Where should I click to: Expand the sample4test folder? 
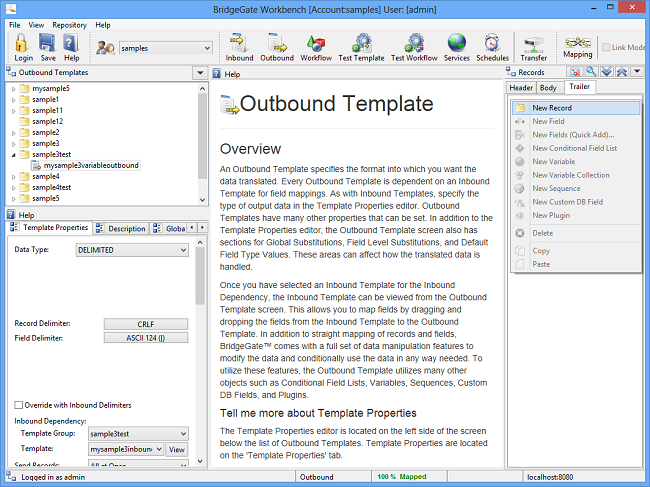[x=14, y=188]
